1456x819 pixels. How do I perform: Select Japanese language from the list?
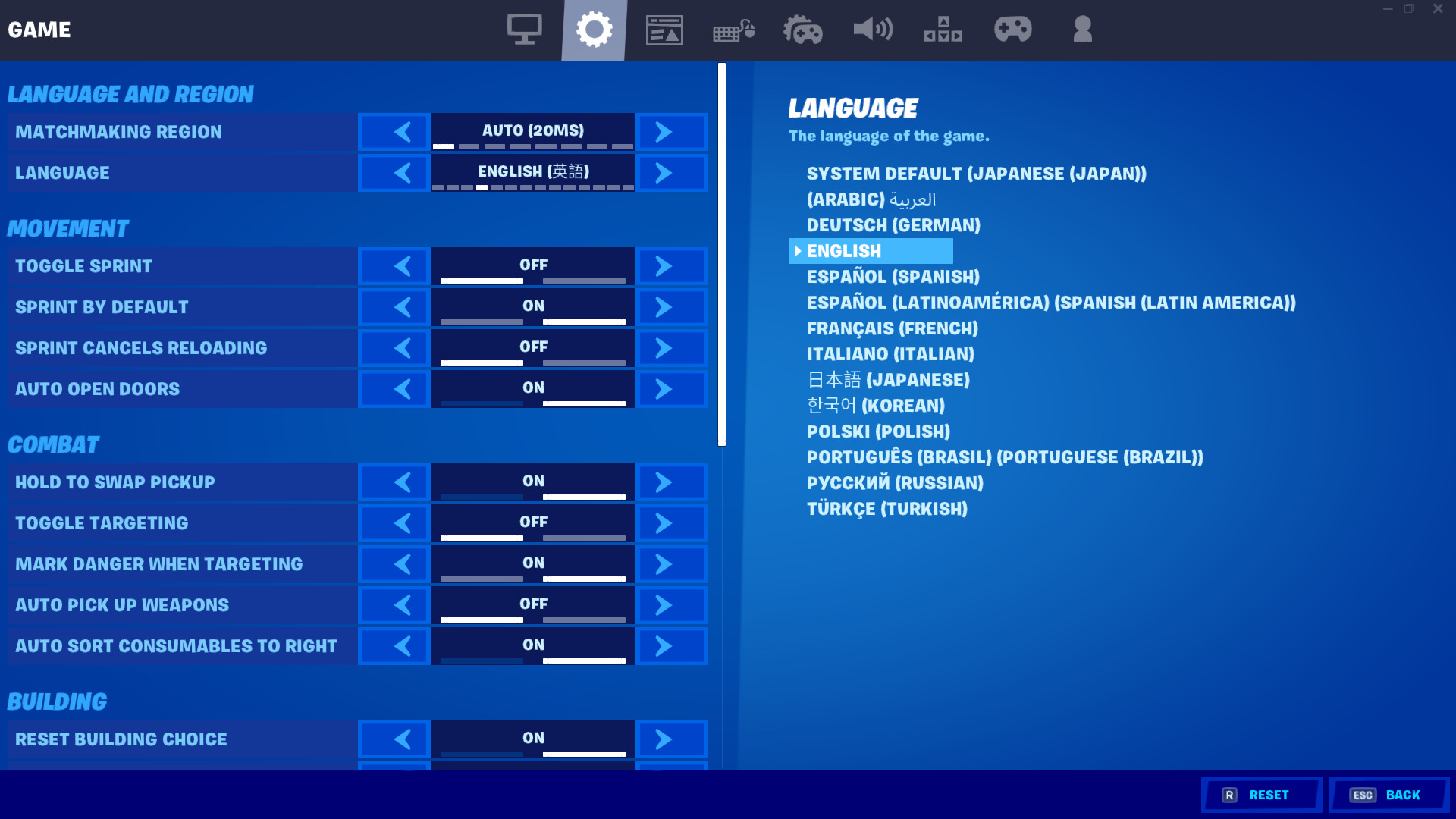889,379
